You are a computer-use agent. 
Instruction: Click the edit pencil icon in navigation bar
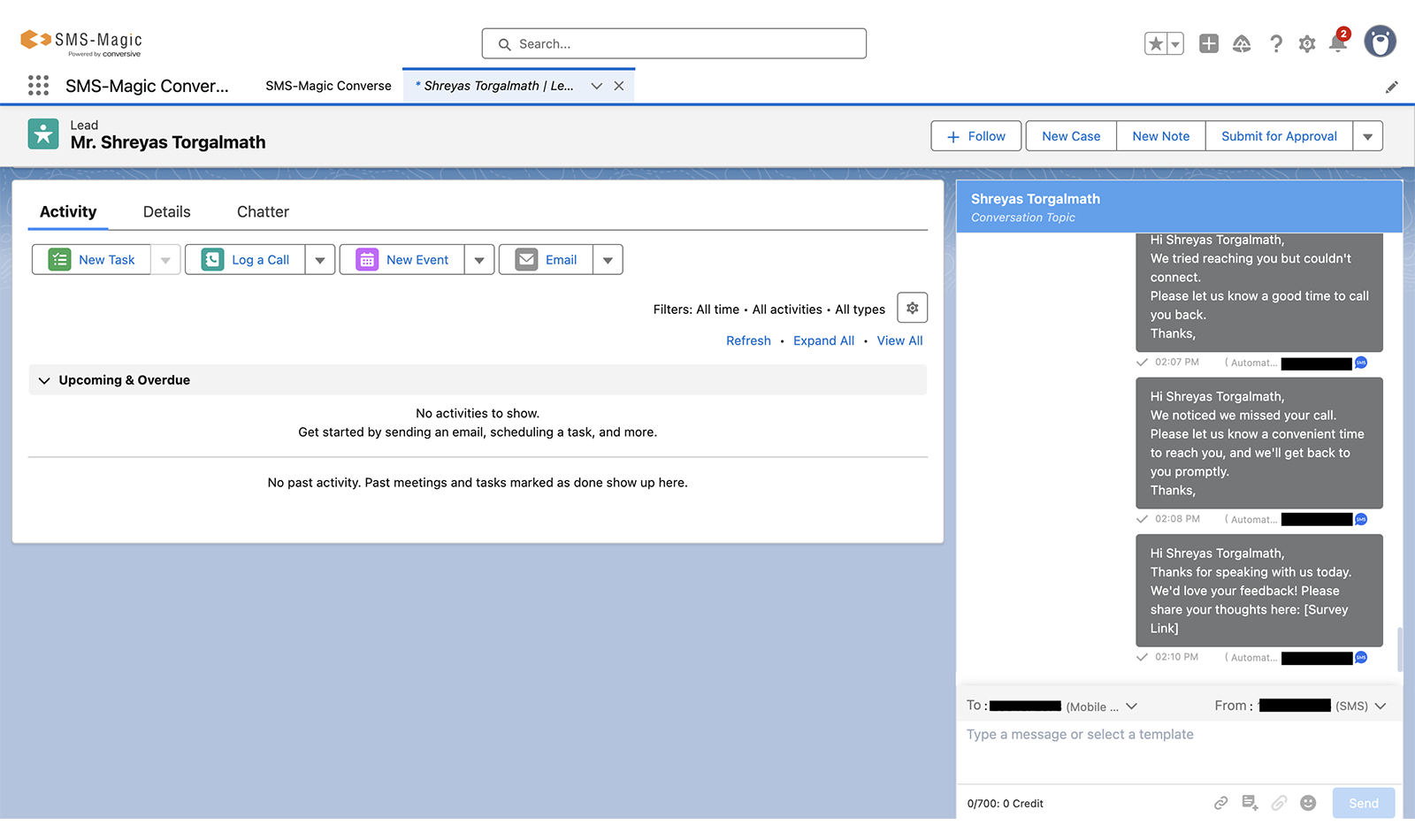coord(1392,87)
